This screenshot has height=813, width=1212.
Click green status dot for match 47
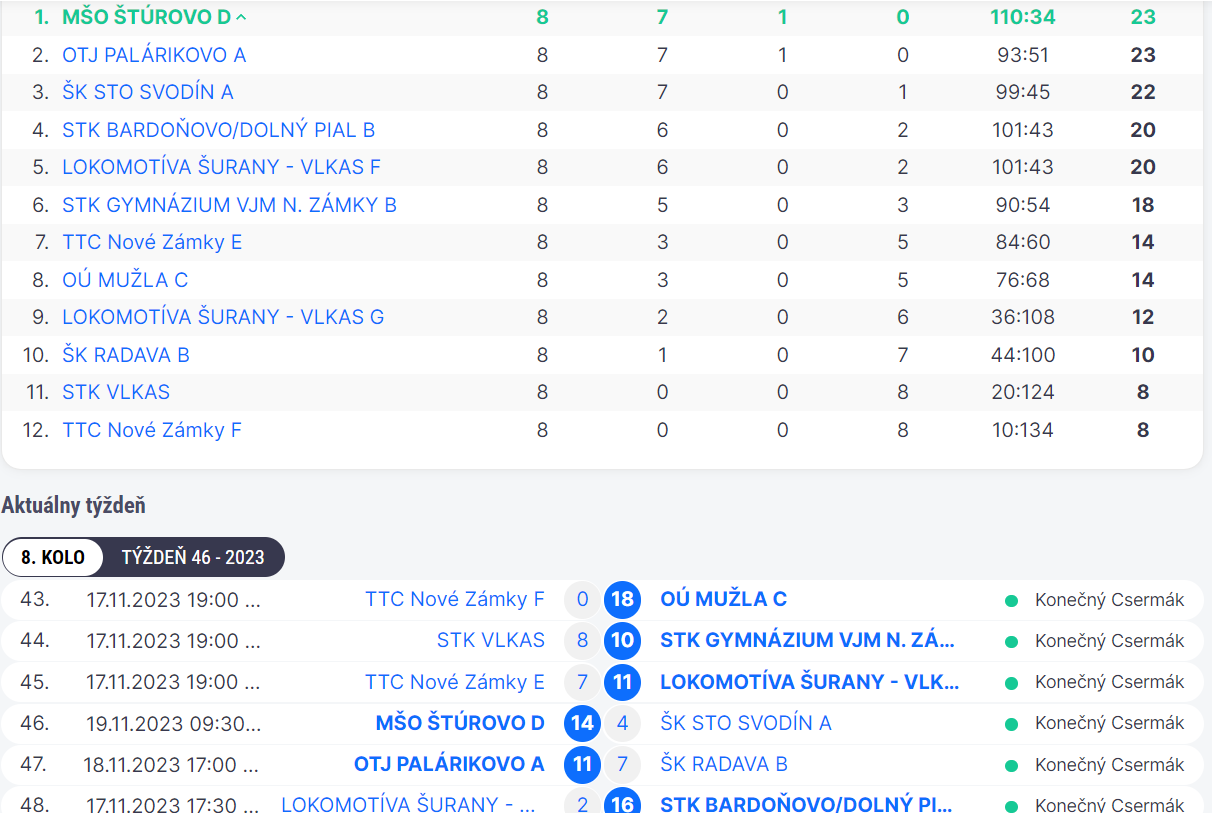tap(1011, 766)
